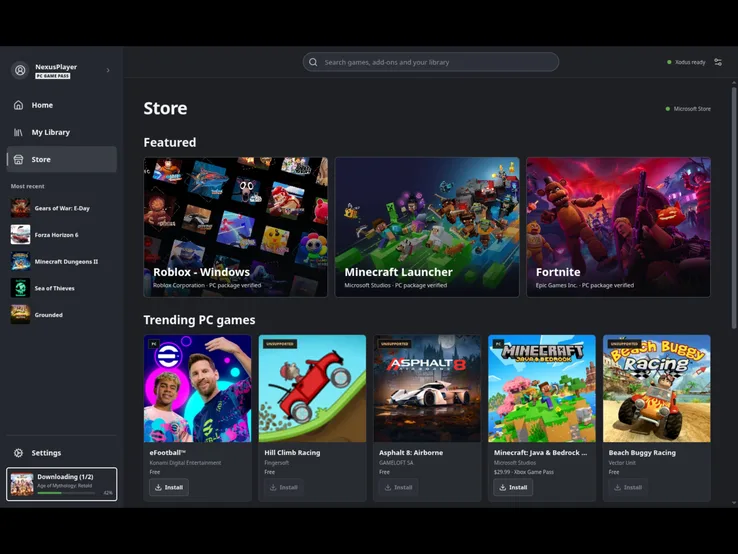This screenshot has height=554, width=738.
Task: Open Grounded recent game
Action: pos(62,315)
